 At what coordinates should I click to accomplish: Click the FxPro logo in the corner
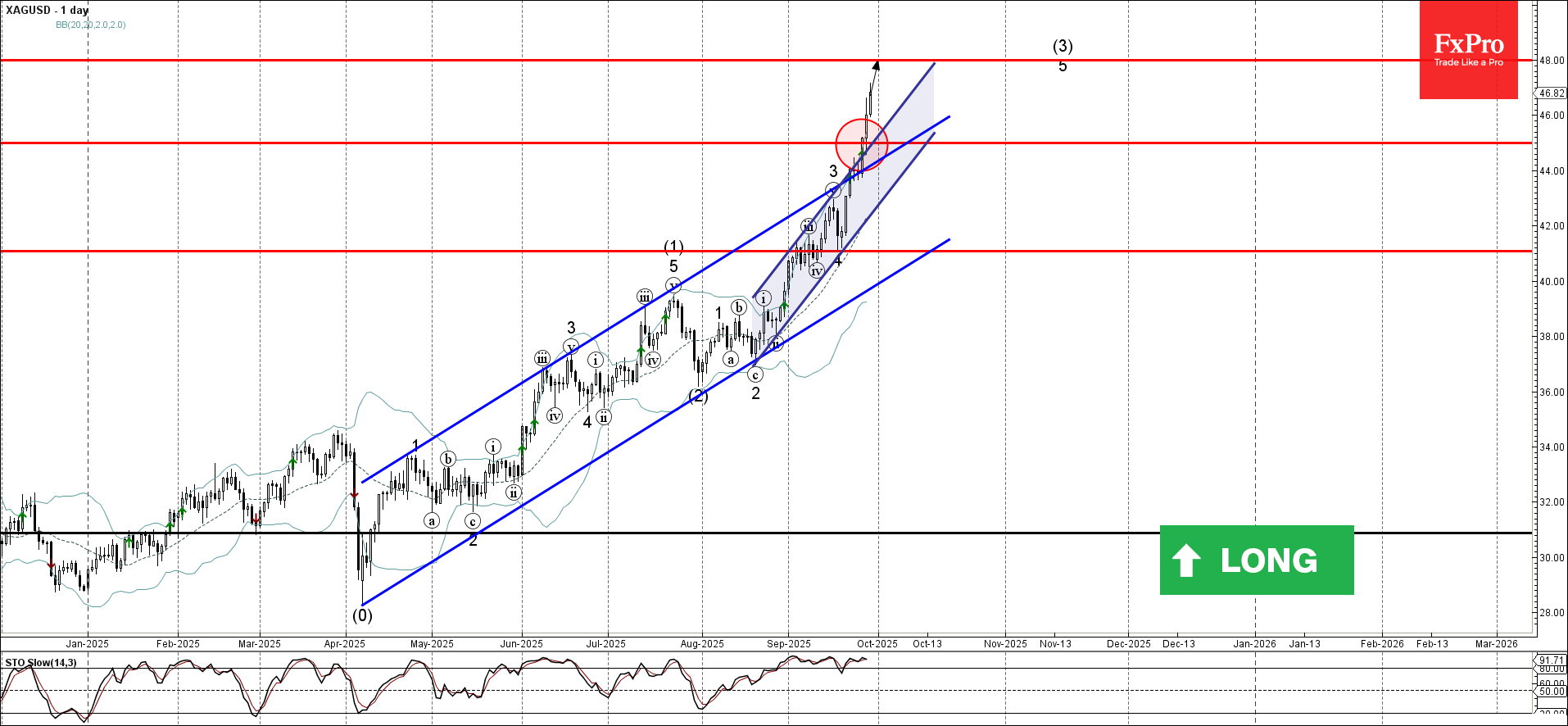coord(1468,49)
